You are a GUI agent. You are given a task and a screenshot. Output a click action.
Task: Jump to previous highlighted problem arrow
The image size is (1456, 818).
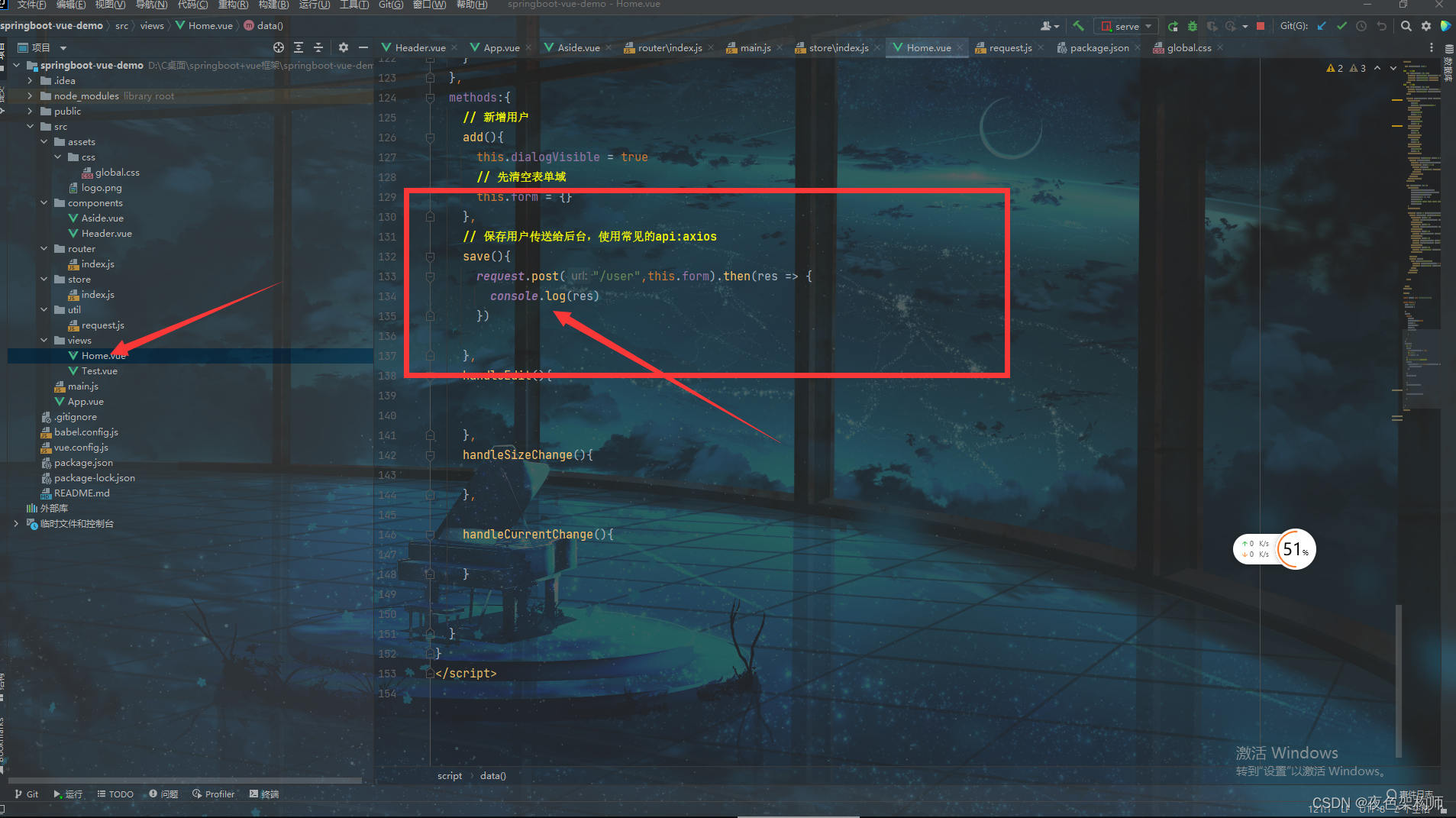[1377, 68]
